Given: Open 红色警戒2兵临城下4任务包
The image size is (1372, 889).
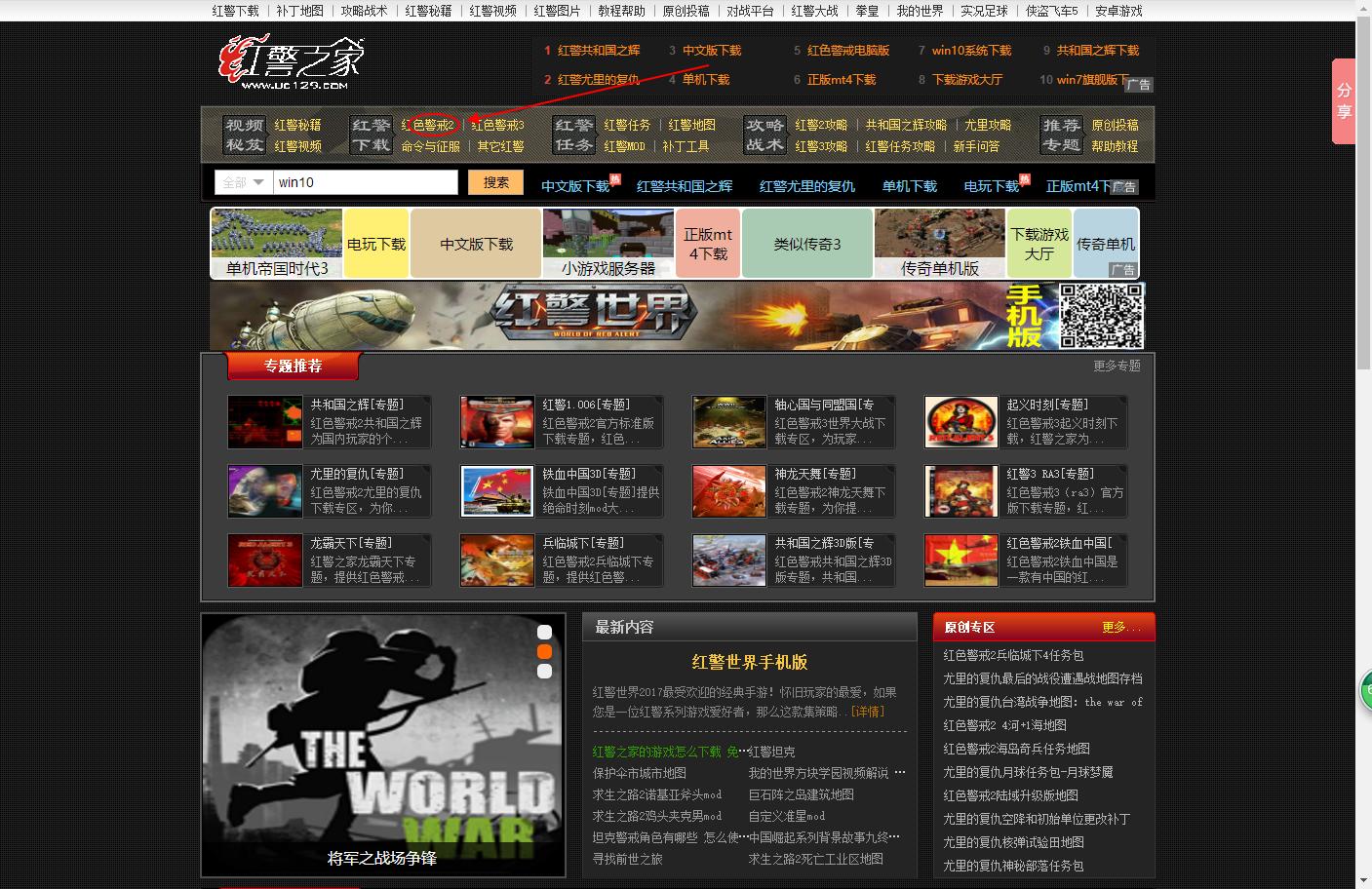Looking at the screenshot, I should (x=1013, y=655).
